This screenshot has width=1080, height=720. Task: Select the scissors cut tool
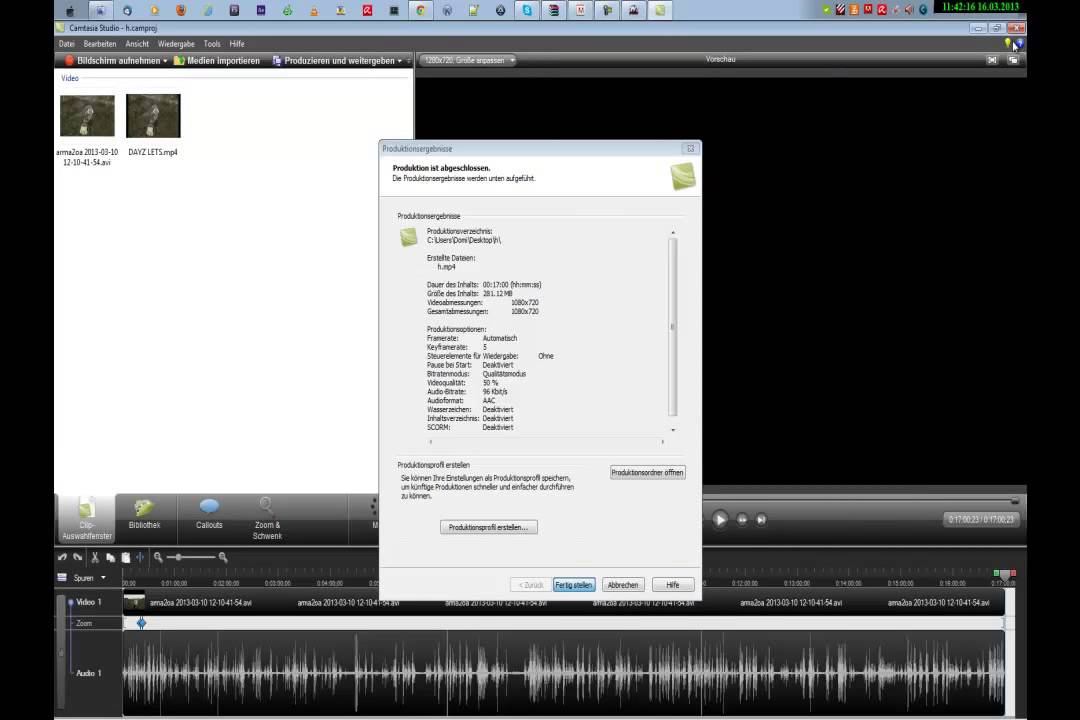tap(95, 557)
